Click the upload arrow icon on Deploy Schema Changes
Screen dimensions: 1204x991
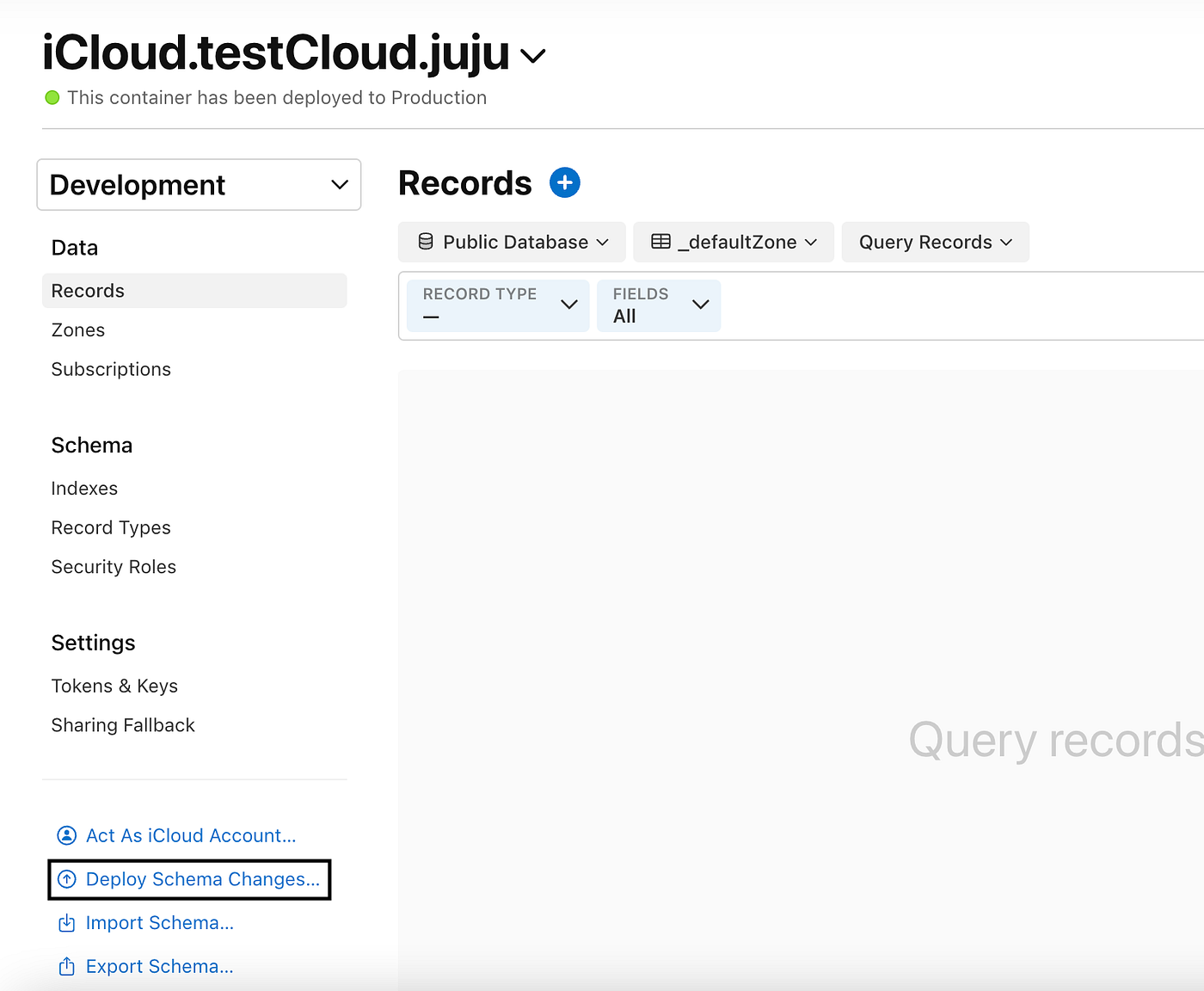click(x=67, y=879)
